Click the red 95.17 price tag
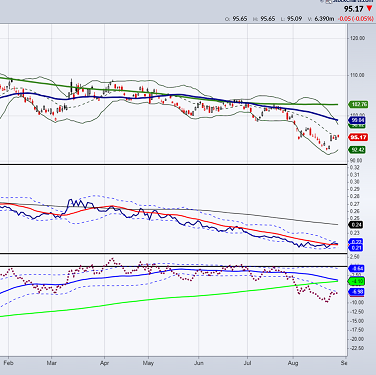 point(358,137)
